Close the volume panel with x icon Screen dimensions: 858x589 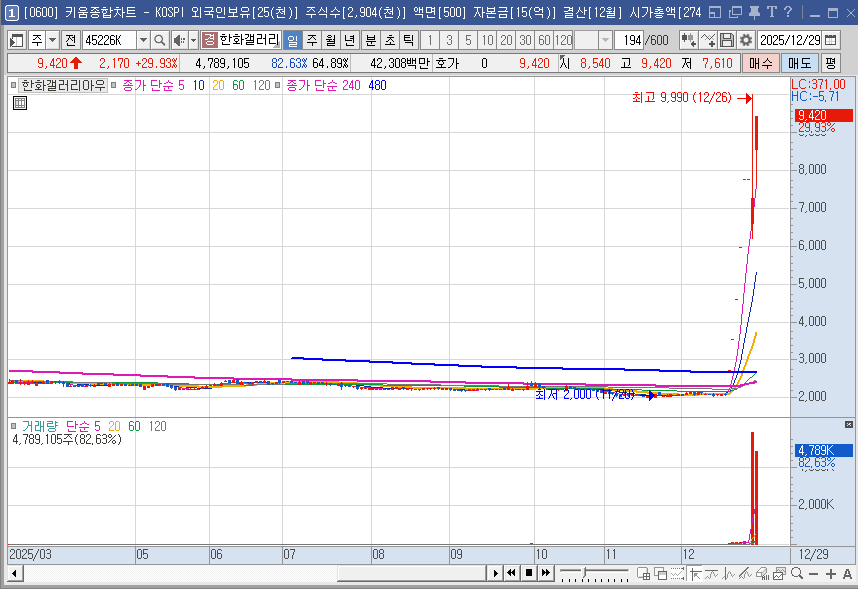tap(849, 424)
